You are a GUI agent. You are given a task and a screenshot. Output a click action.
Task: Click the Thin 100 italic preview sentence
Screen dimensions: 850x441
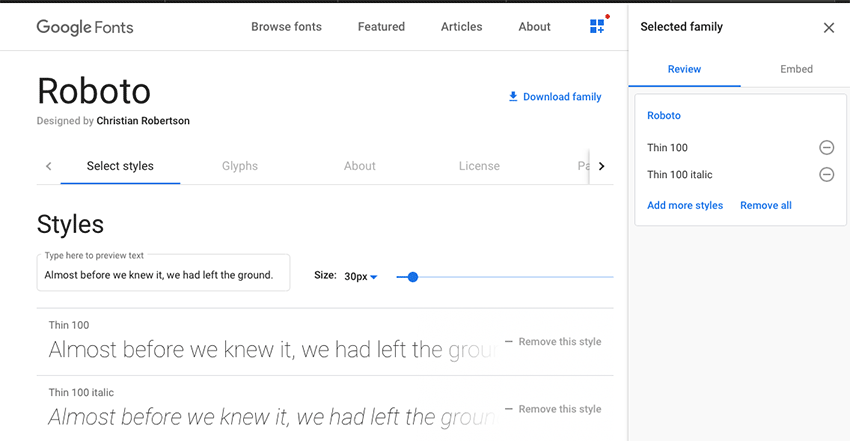click(273, 417)
